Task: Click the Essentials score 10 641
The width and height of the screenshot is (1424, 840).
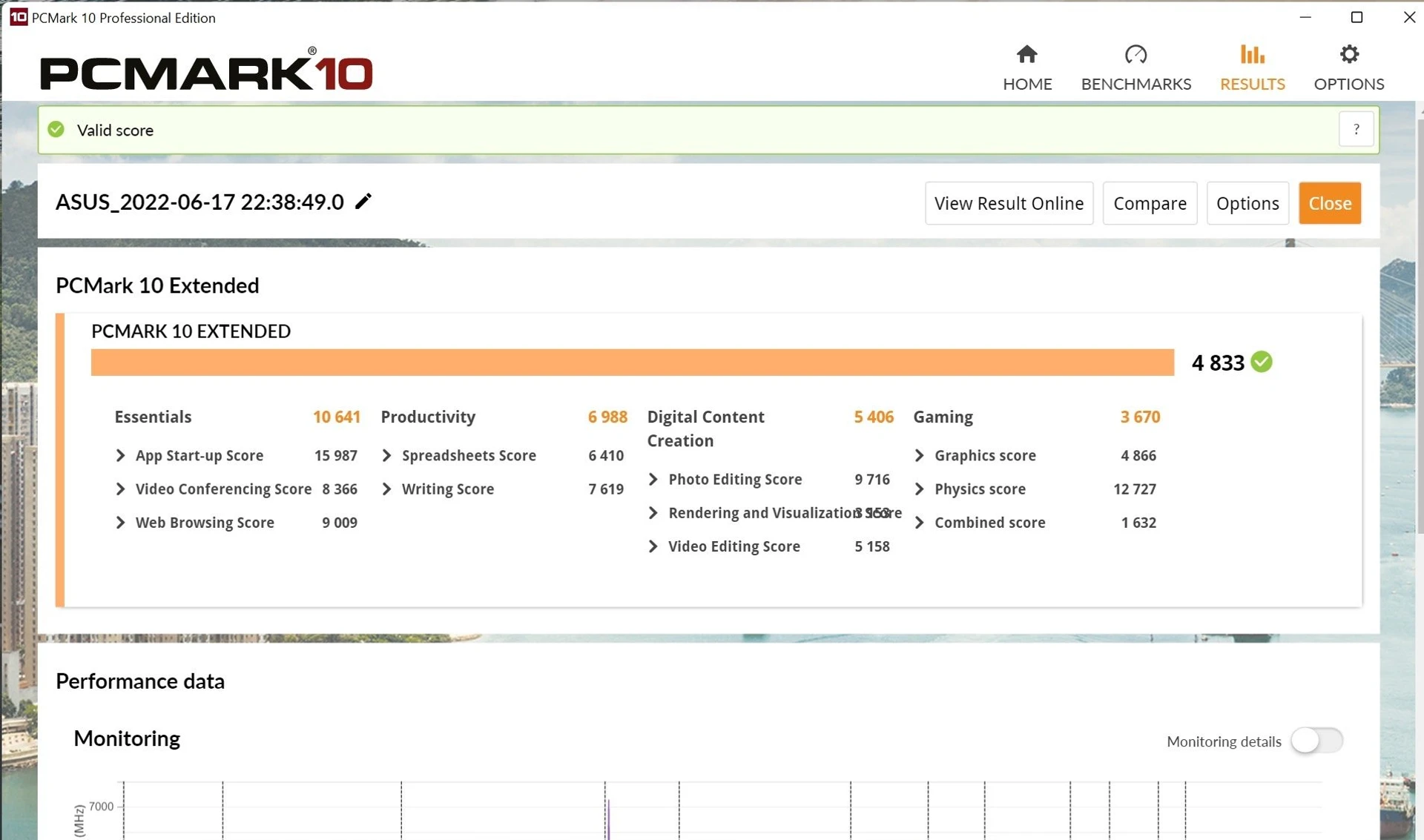Action: pos(336,417)
